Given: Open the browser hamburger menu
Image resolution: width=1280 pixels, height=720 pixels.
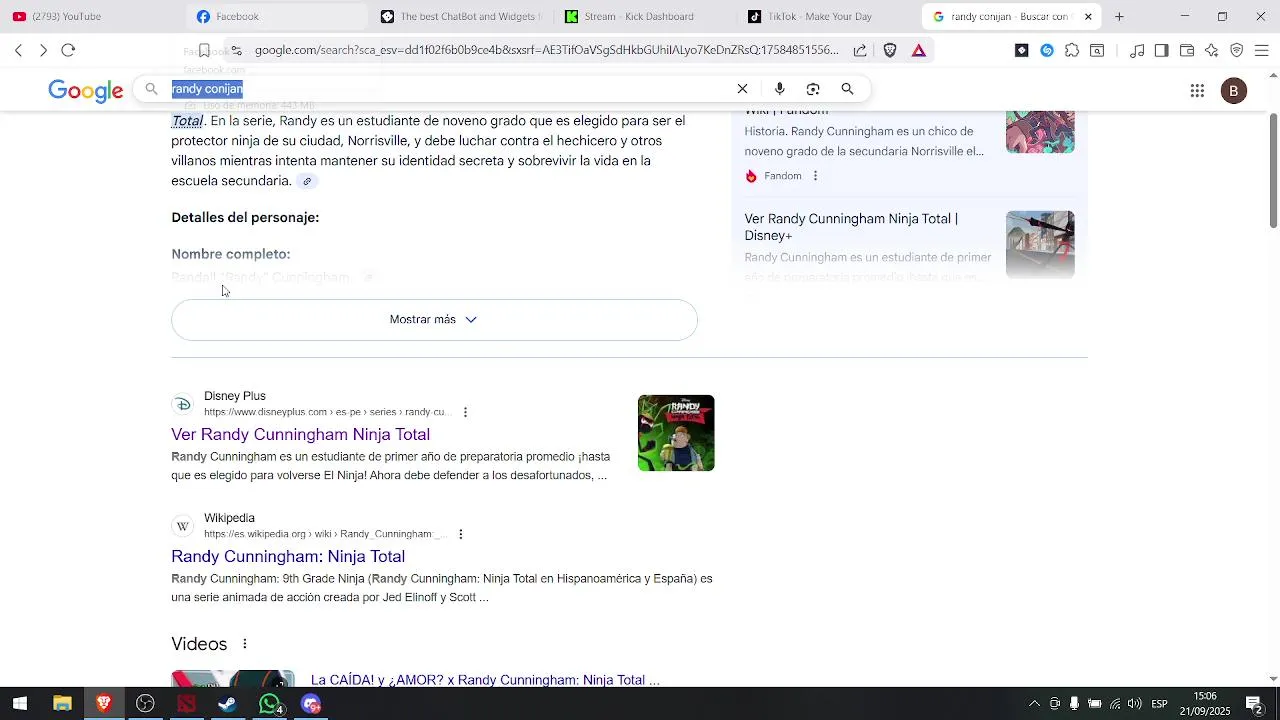Looking at the screenshot, I should click(1261, 50).
